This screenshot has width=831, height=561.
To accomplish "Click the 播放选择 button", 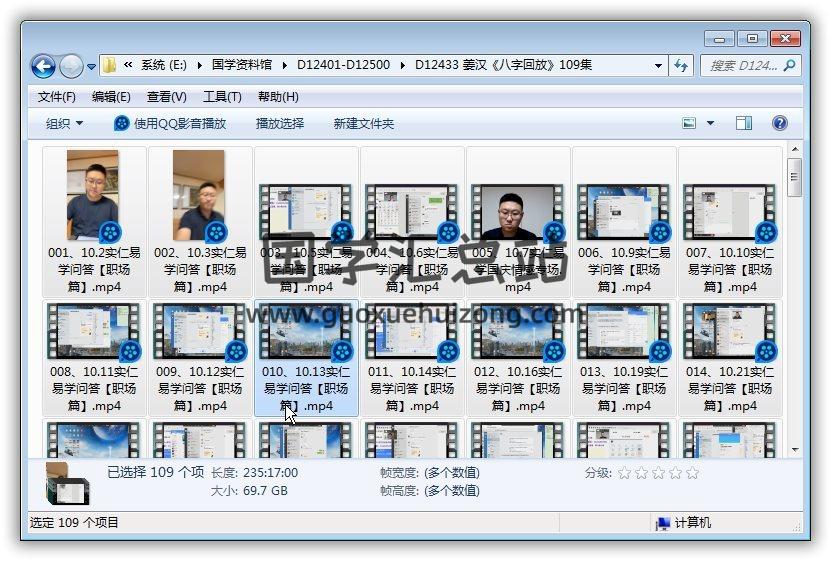I will pyautogui.click(x=279, y=123).
